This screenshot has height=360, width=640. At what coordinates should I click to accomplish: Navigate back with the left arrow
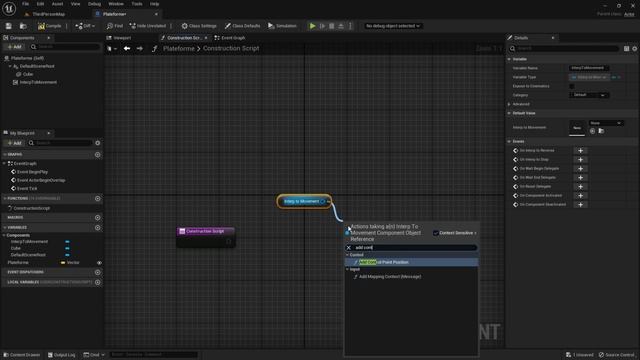tap(127, 49)
